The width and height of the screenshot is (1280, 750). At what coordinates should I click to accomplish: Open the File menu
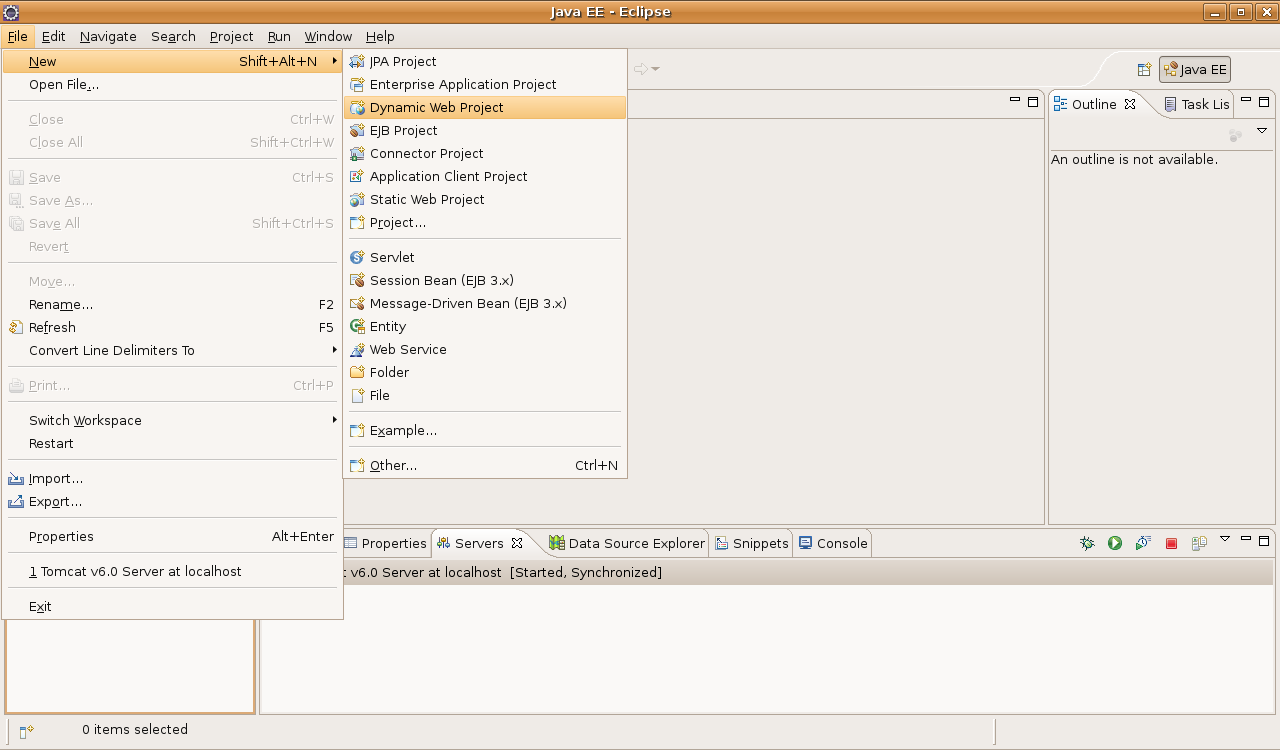click(x=18, y=36)
